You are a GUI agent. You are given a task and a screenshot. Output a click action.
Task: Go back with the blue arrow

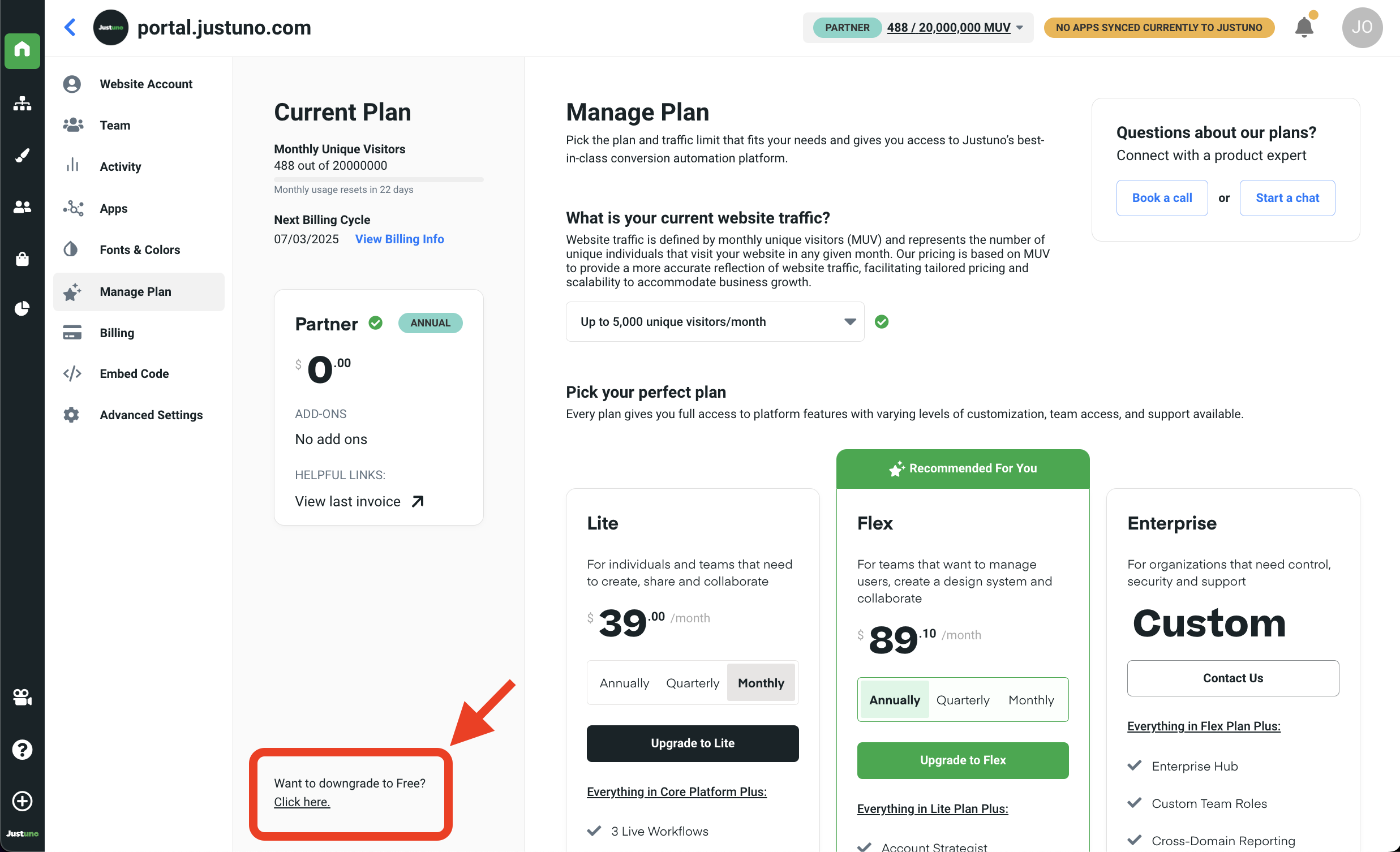70,27
